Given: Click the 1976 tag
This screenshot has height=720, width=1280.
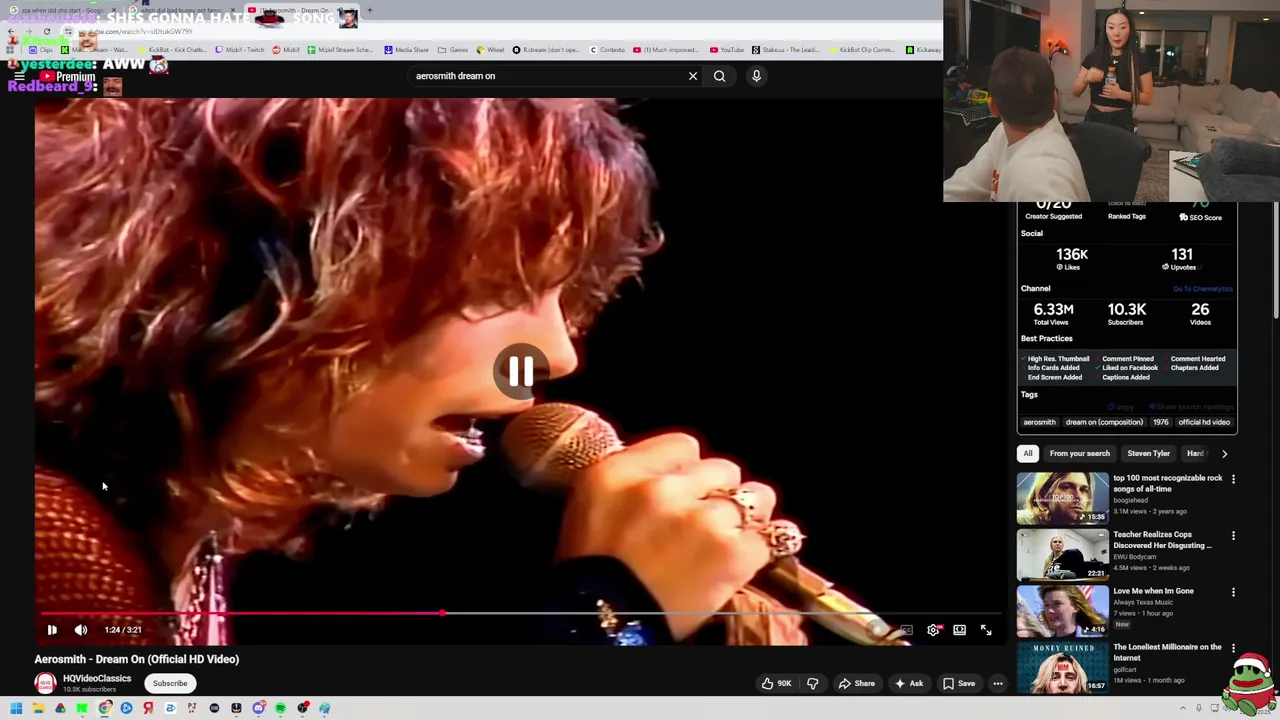Looking at the screenshot, I should coord(1160,422).
